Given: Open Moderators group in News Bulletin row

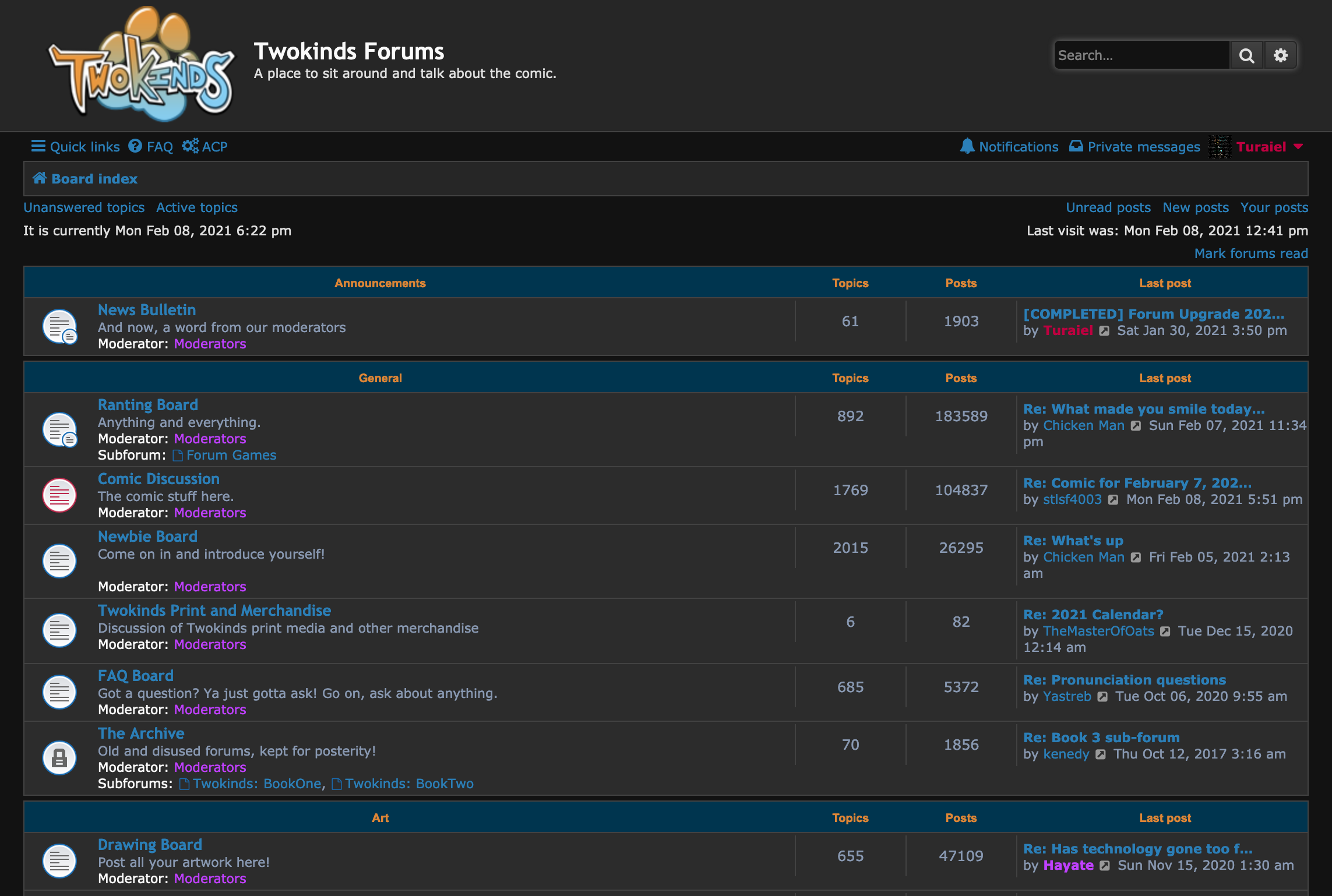Looking at the screenshot, I should click(210, 344).
